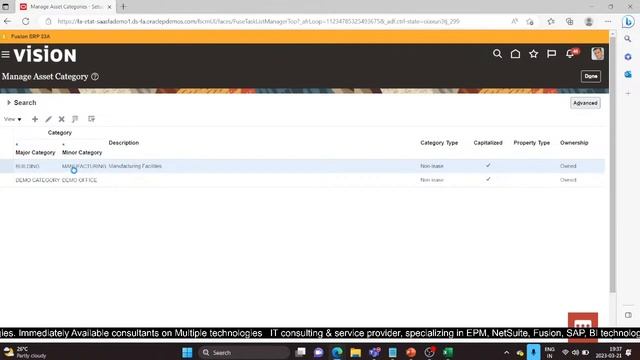Click the Detach table icon
Viewport: 640px width, 360px height.
[x=91, y=119]
